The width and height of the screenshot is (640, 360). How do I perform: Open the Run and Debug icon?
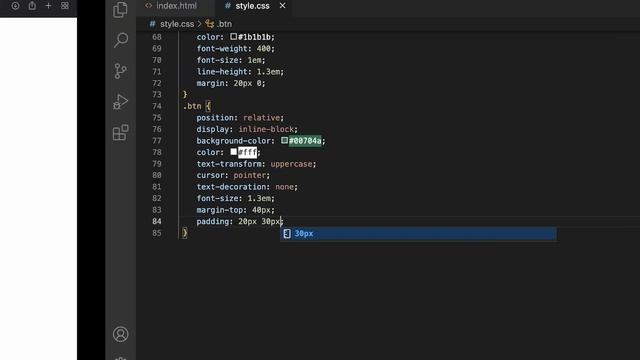pyautogui.click(x=120, y=102)
